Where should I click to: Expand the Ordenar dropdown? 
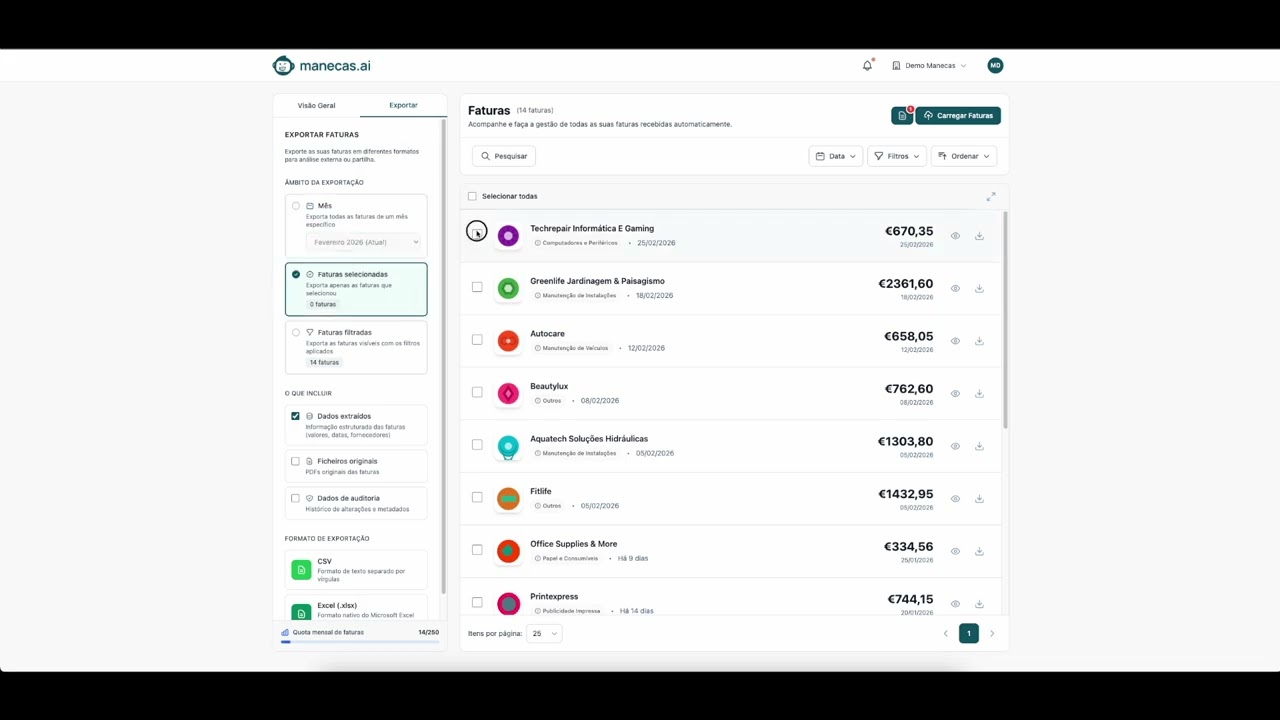963,156
